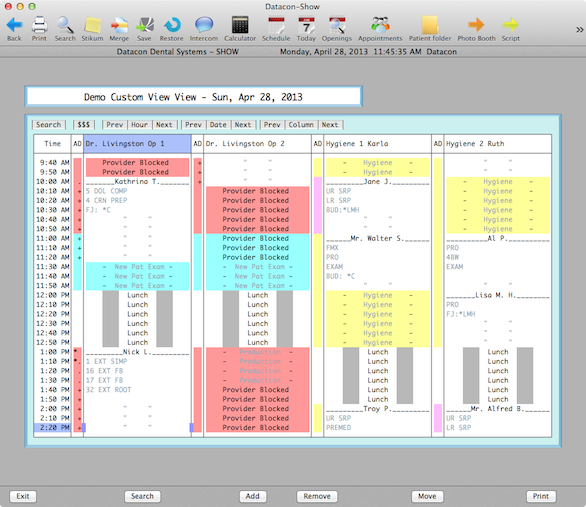Go to Prev date
Image resolution: width=586 pixels, height=507 pixels.
[x=193, y=125]
